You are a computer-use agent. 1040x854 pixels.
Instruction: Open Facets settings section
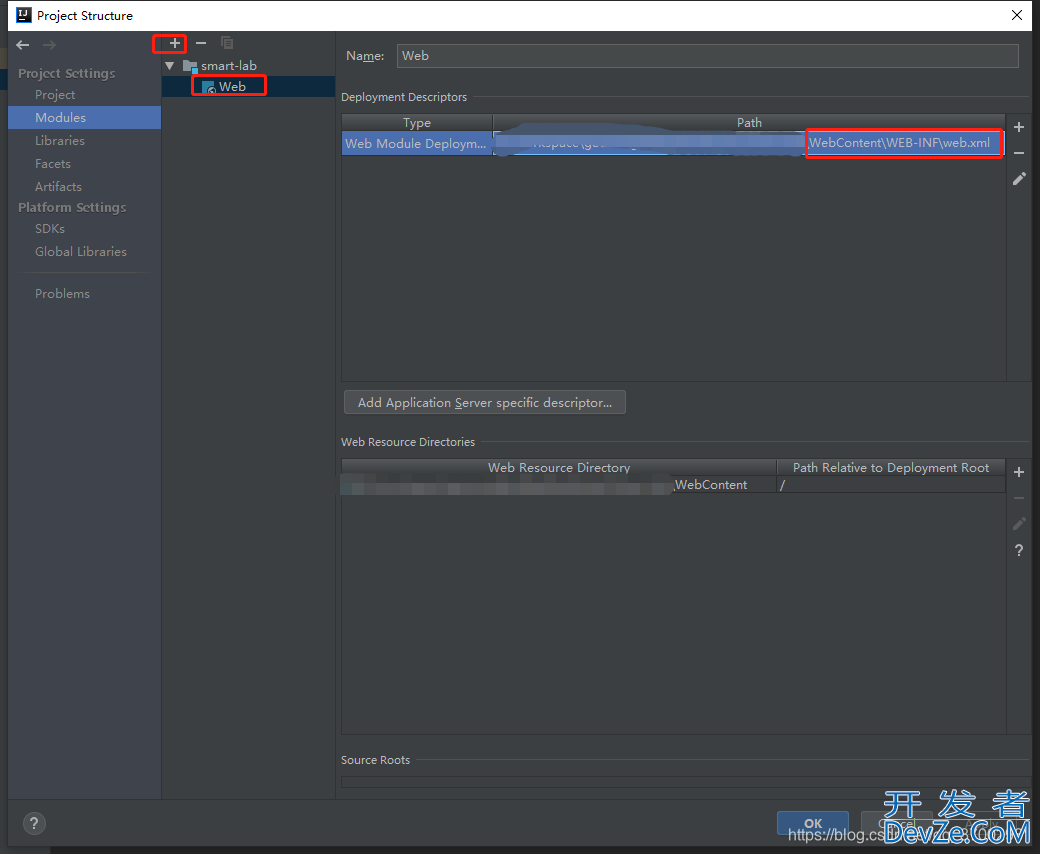(52, 164)
